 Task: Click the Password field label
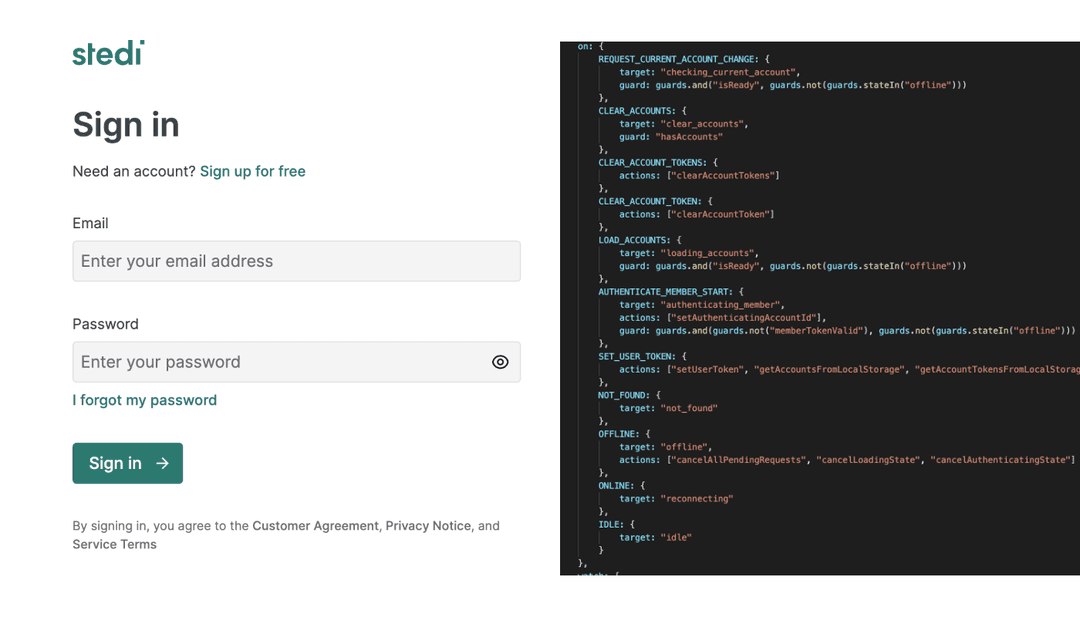coord(105,324)
